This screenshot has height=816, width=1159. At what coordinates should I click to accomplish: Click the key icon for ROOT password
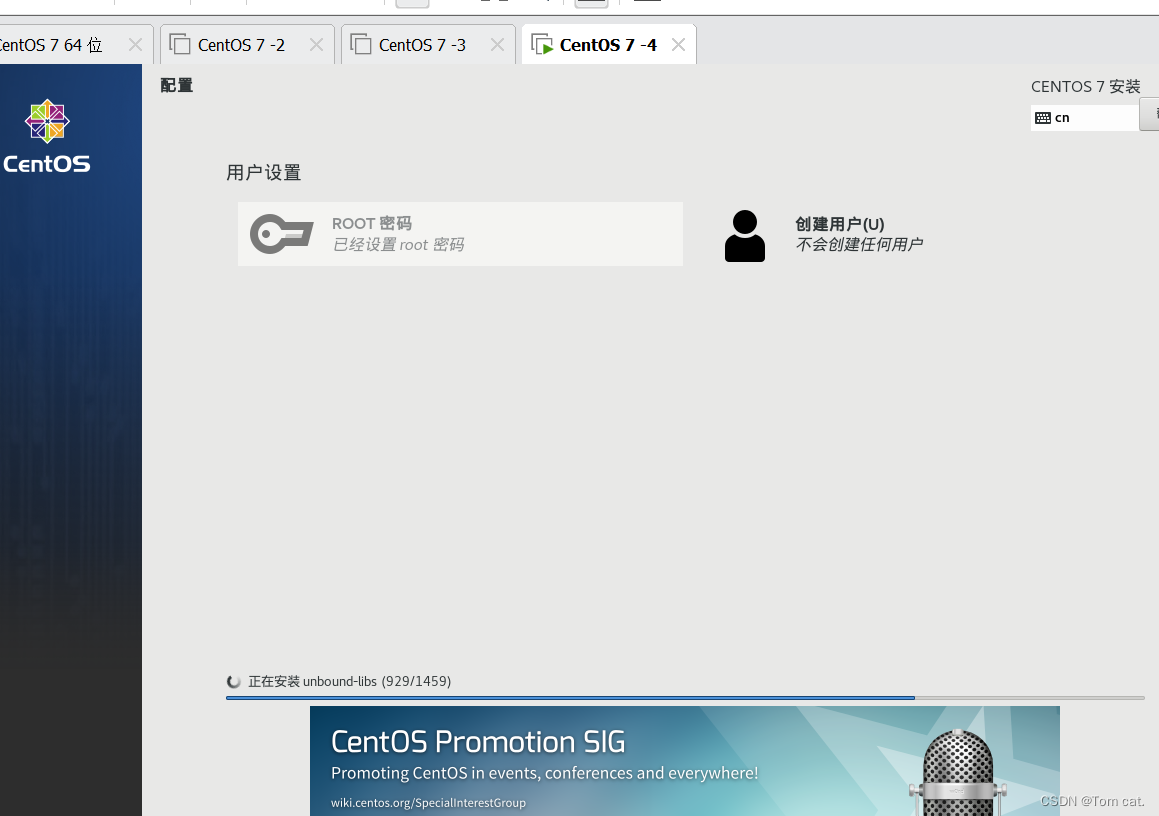pyautogui.click(x=282, y=234)
